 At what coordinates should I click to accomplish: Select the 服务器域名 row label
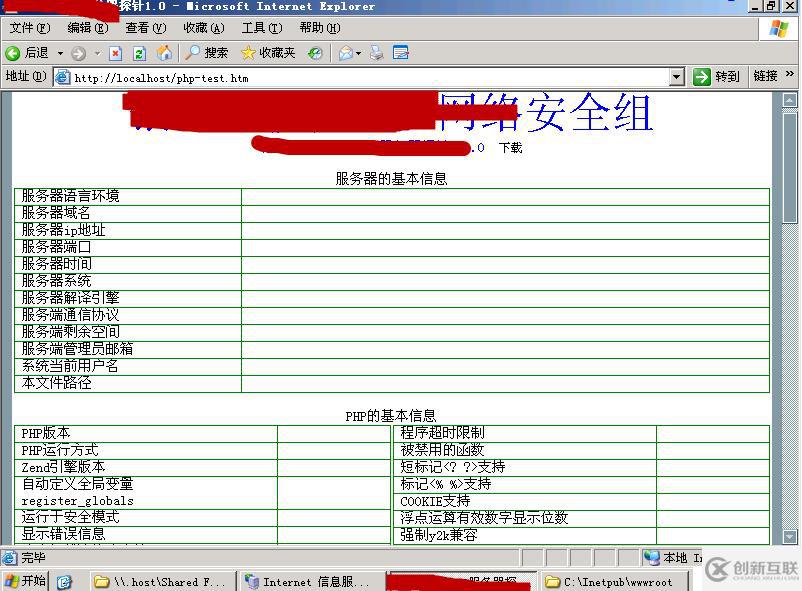56,213
